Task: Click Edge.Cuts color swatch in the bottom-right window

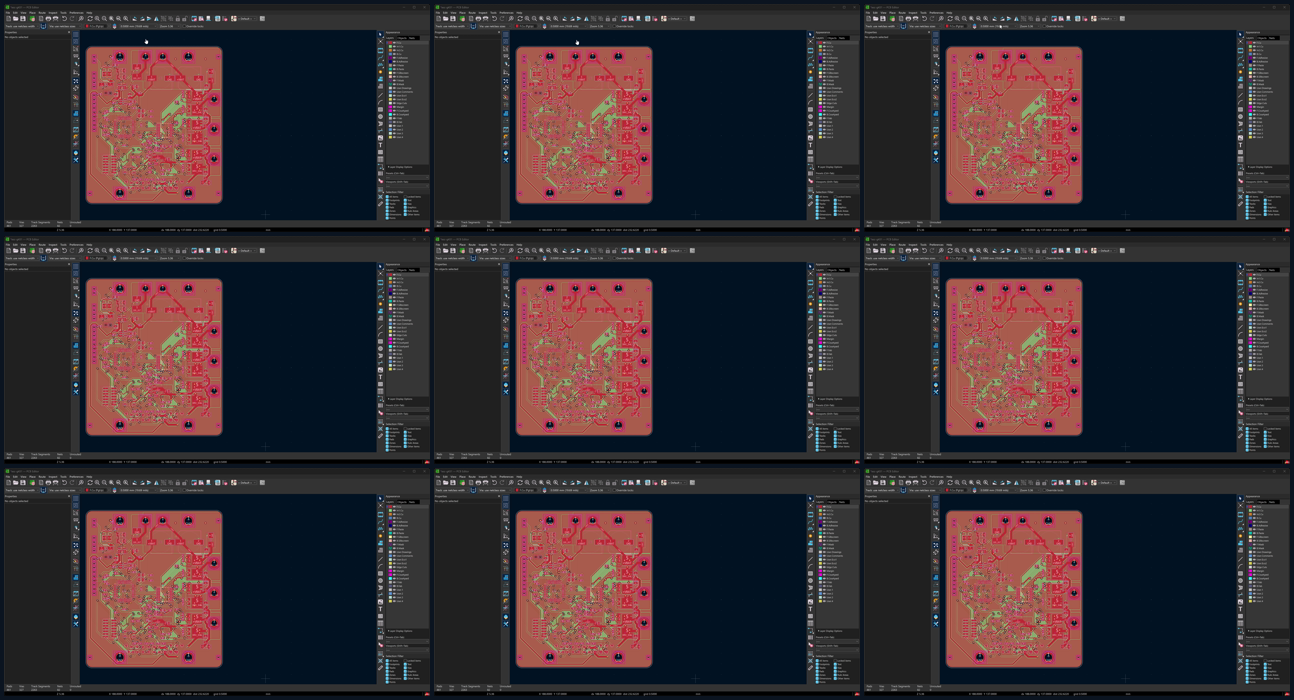Action: 1250,567
